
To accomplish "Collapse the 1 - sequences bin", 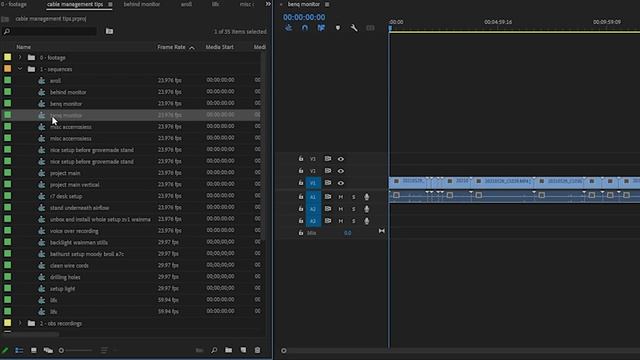I will pyautogui.click(x=20, y=69).
